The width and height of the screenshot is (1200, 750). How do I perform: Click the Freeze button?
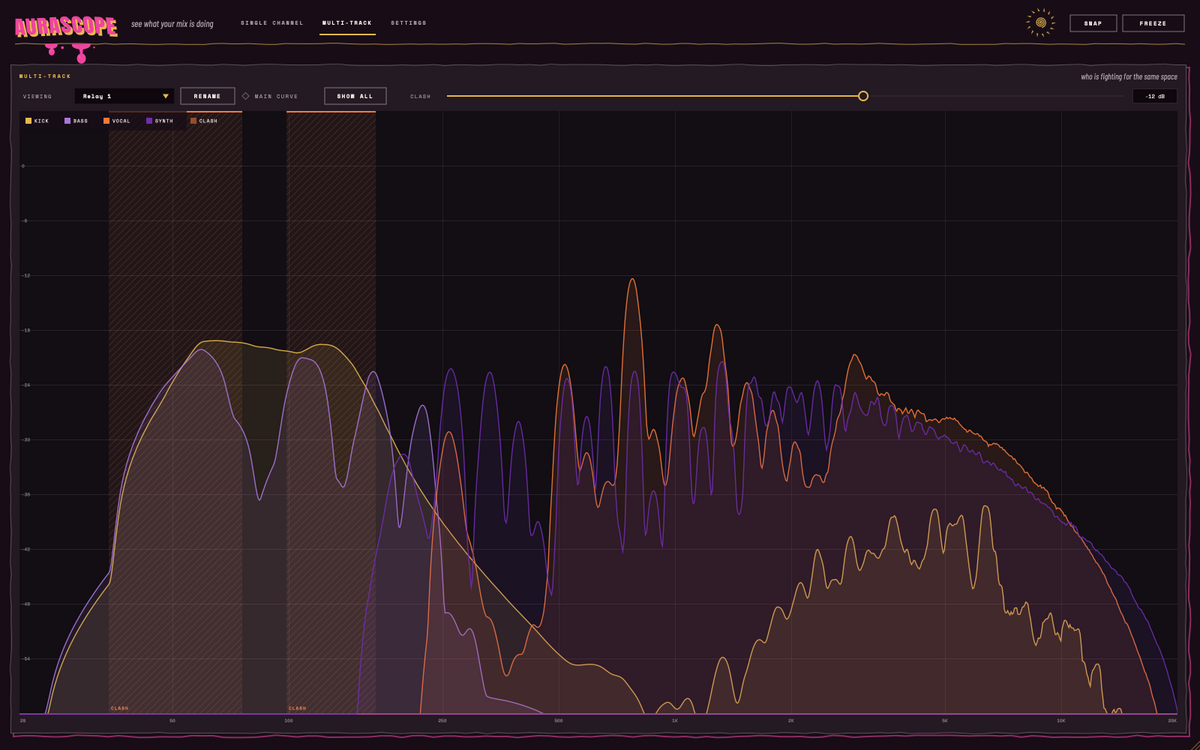[1153, 23]
